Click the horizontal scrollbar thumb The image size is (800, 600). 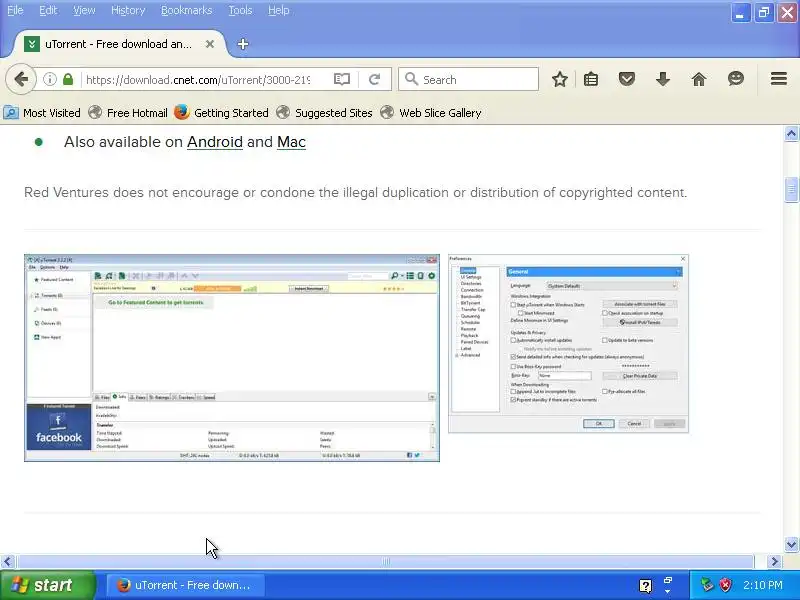coord(386,562)
